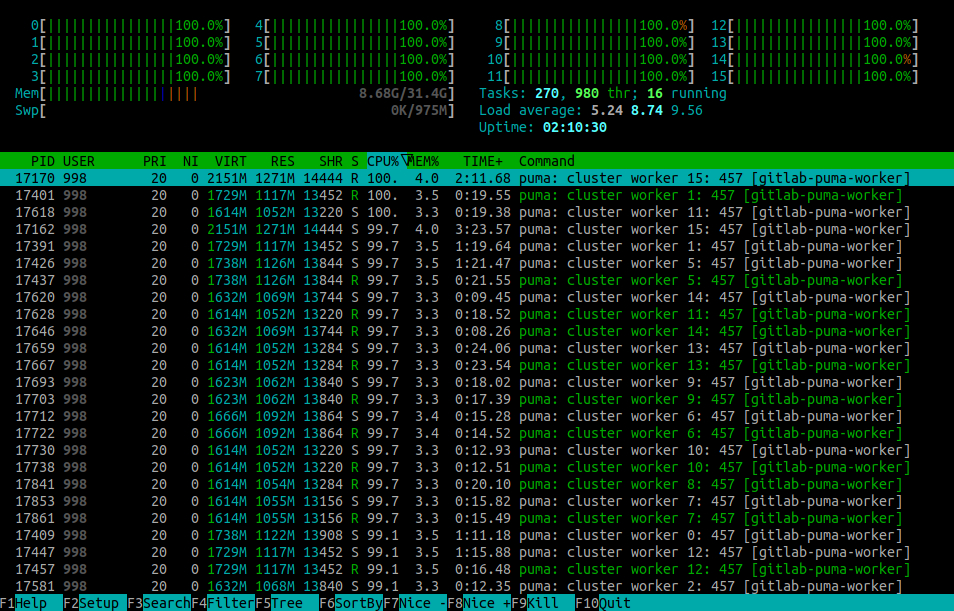This screenshot has width=954, height=611.
Task: Click F7 Nice - to lower niceness
Action: [414, 603]
